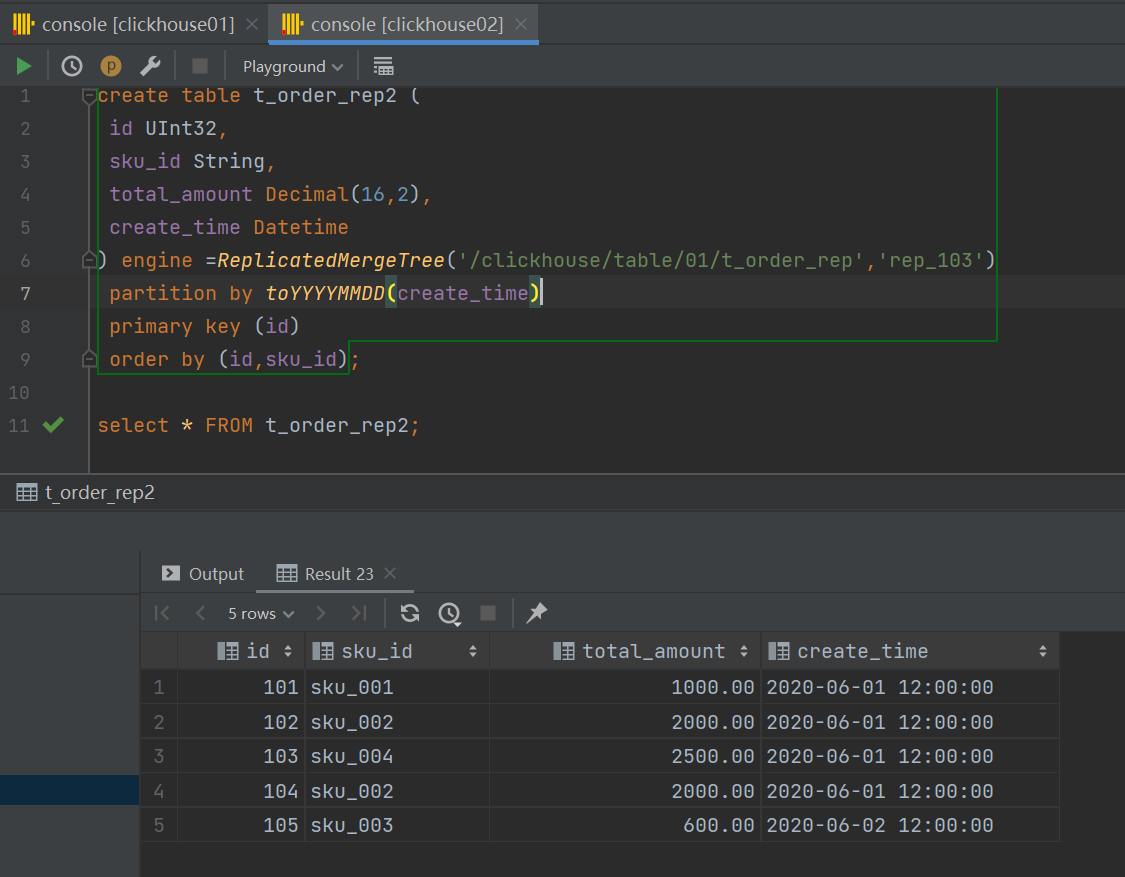1125x877 pixels.
Task: Open the Playground session dropdown
Action: click(x=293, y=66)
